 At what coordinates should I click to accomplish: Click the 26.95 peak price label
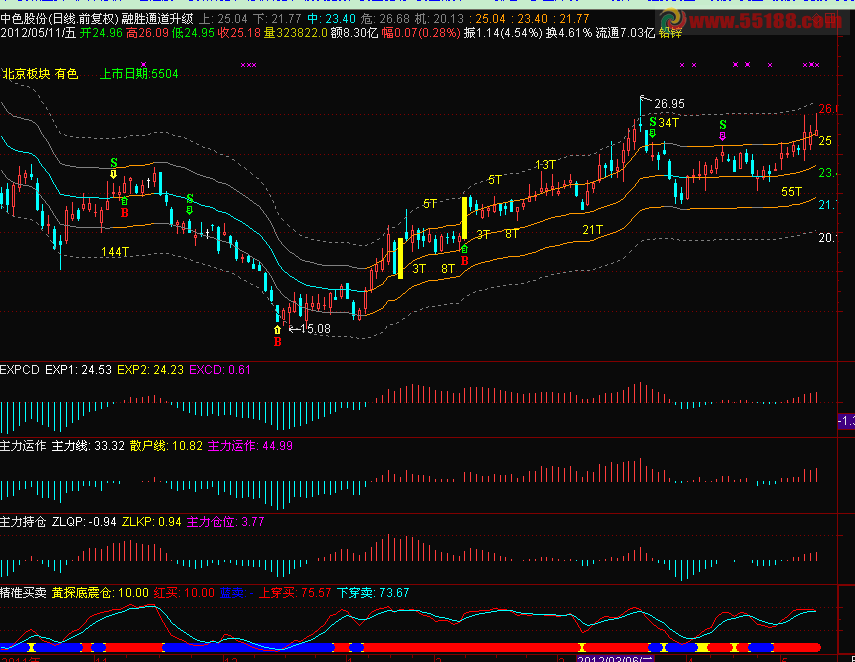(x=669, y=104)
